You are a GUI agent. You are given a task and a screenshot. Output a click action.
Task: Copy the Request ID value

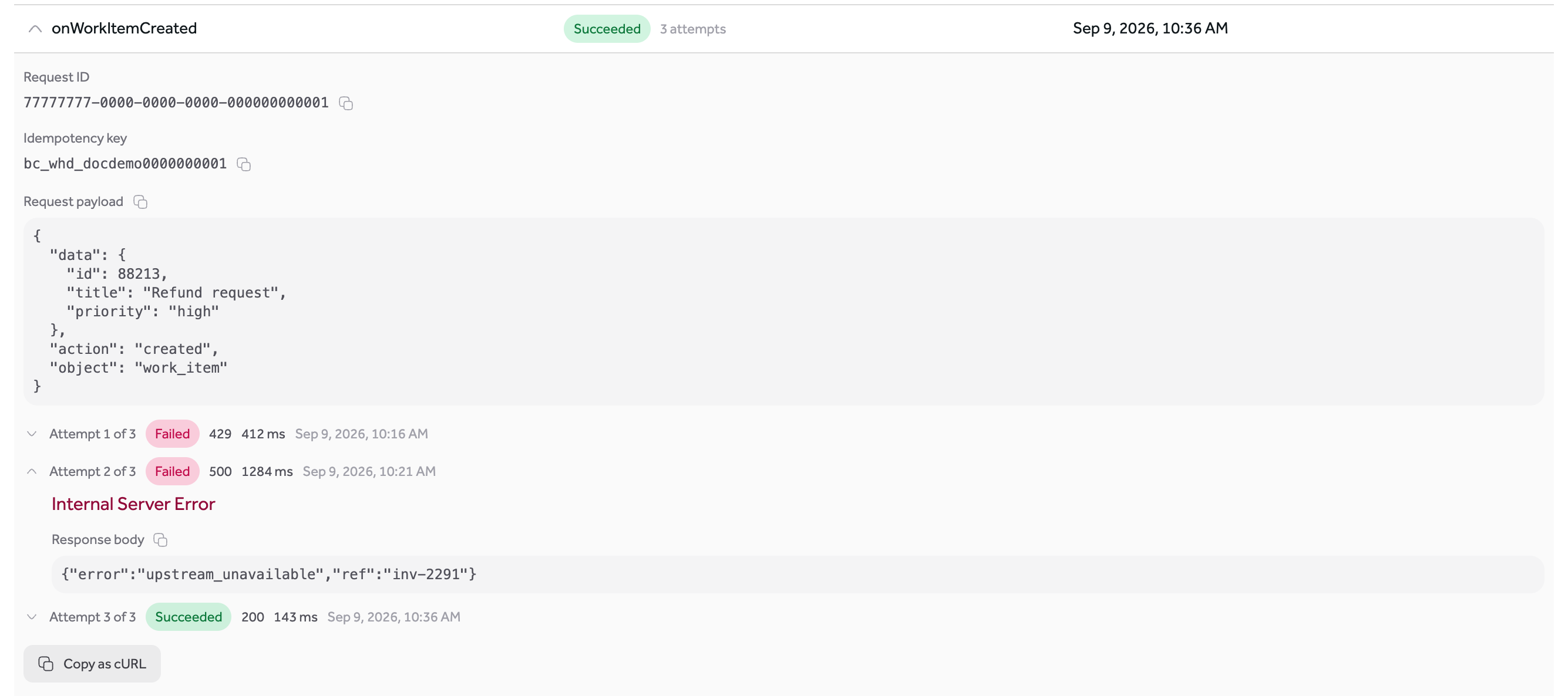346,103
